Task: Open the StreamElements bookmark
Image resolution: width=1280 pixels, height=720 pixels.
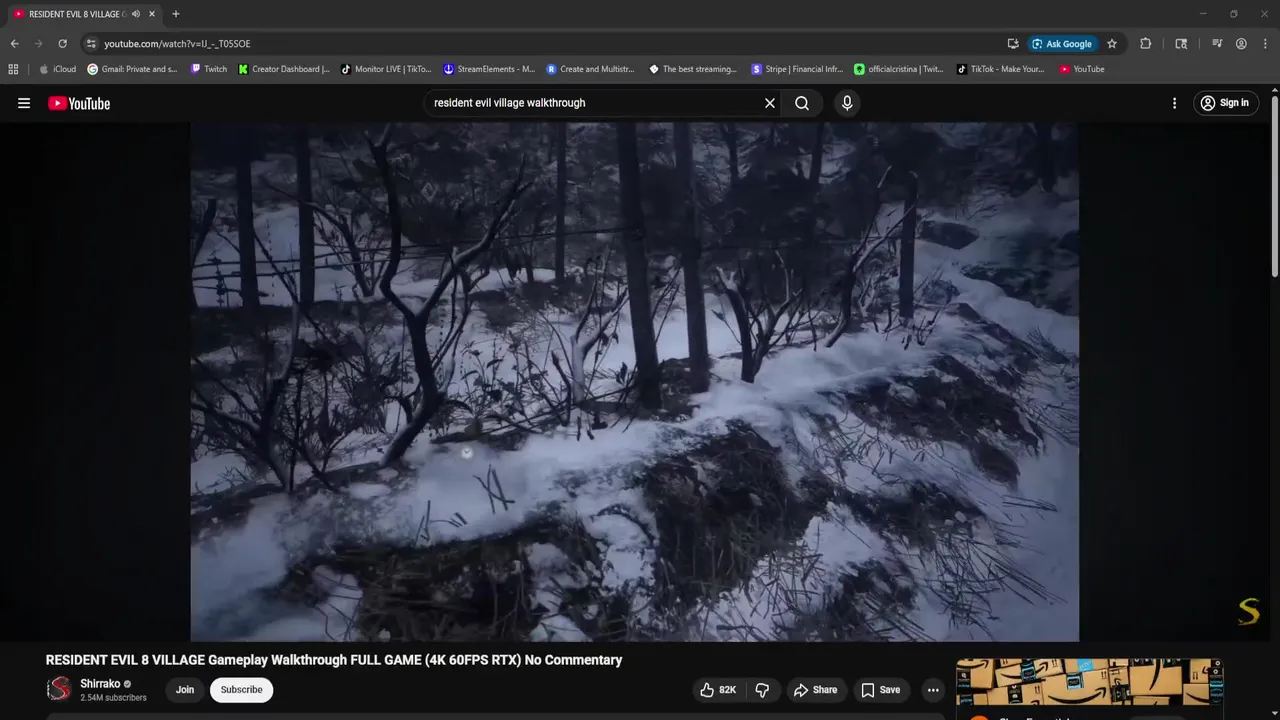Action: 489,69
